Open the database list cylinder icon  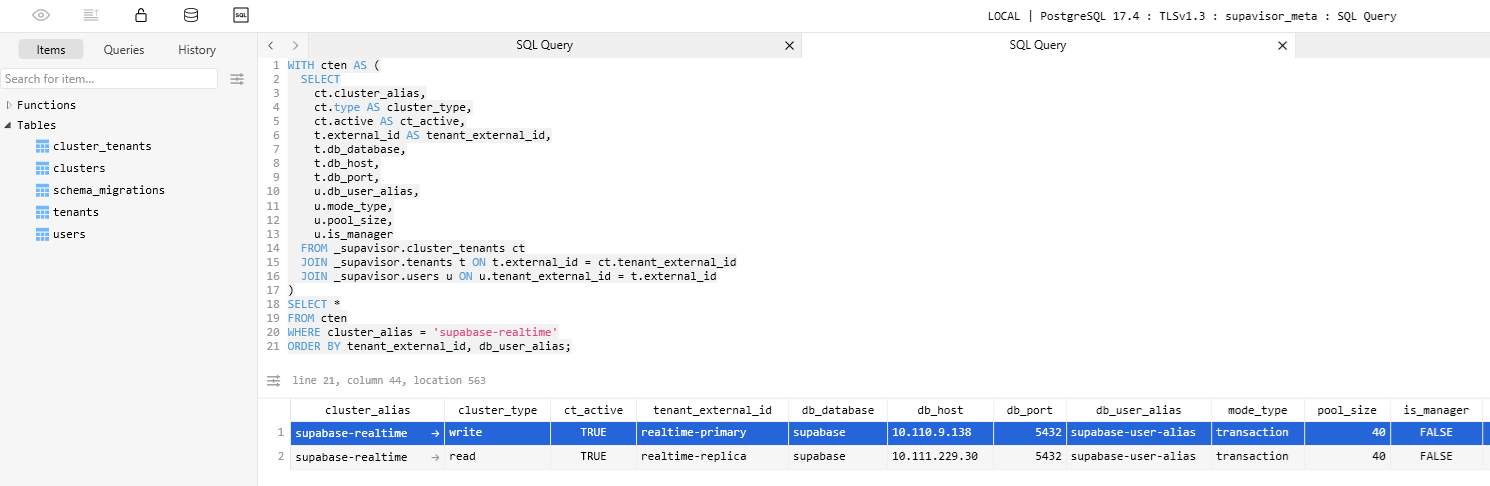point(190,15)
